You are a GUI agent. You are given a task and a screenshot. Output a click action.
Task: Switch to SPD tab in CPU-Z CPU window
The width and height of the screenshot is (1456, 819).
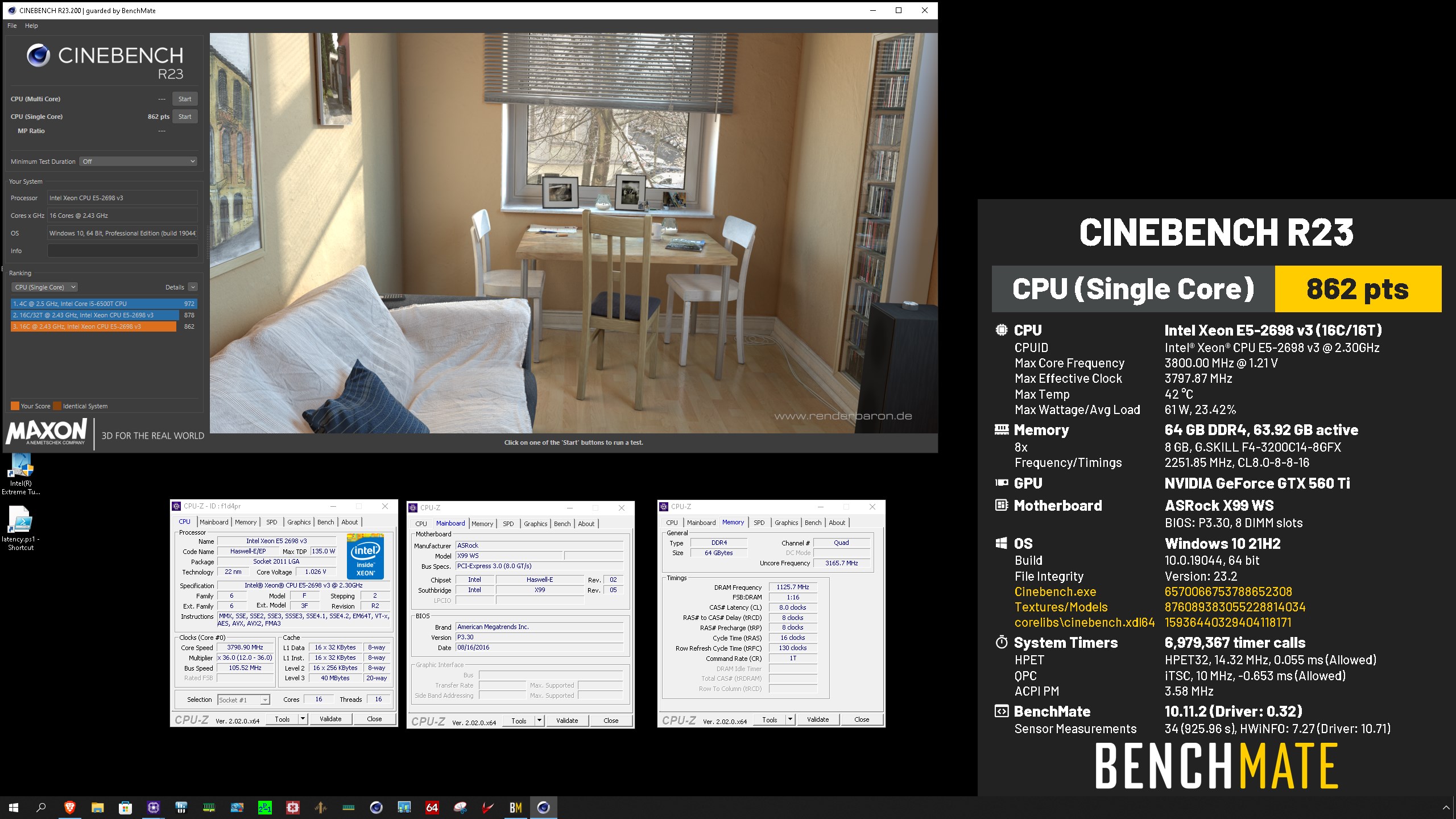click(272, 522)
